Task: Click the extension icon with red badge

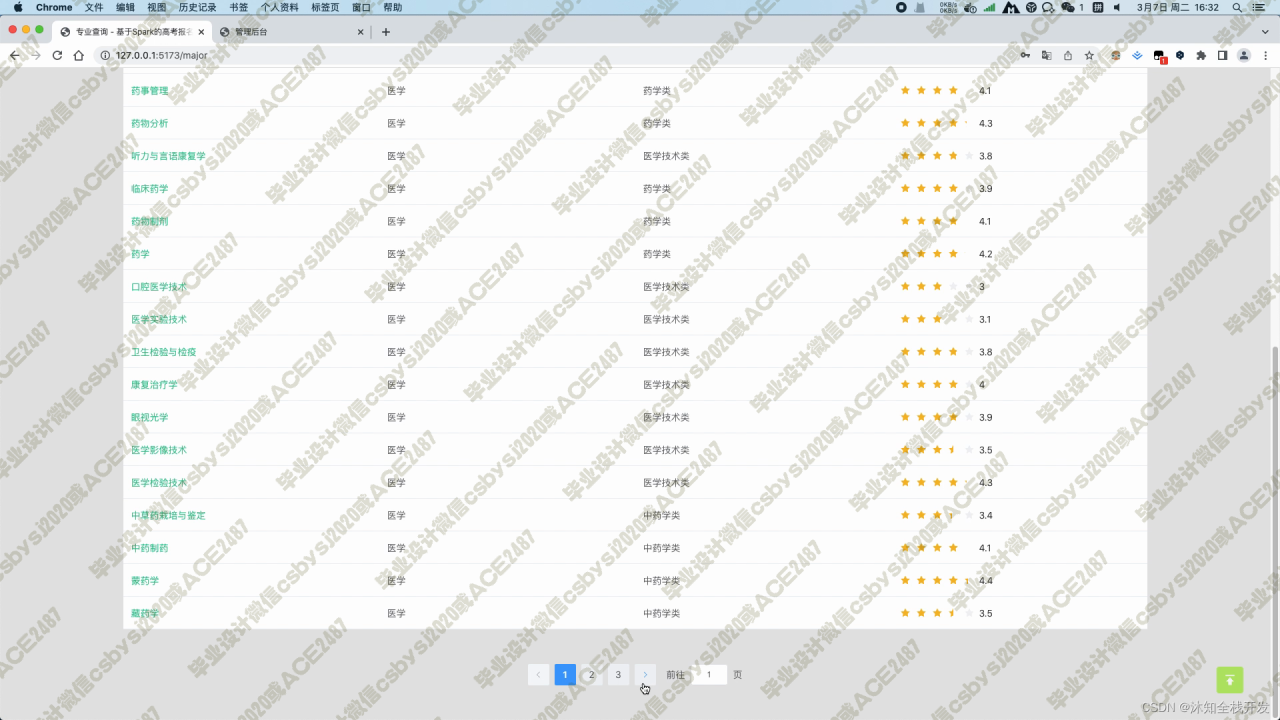Action: [x=1159, y=56]
